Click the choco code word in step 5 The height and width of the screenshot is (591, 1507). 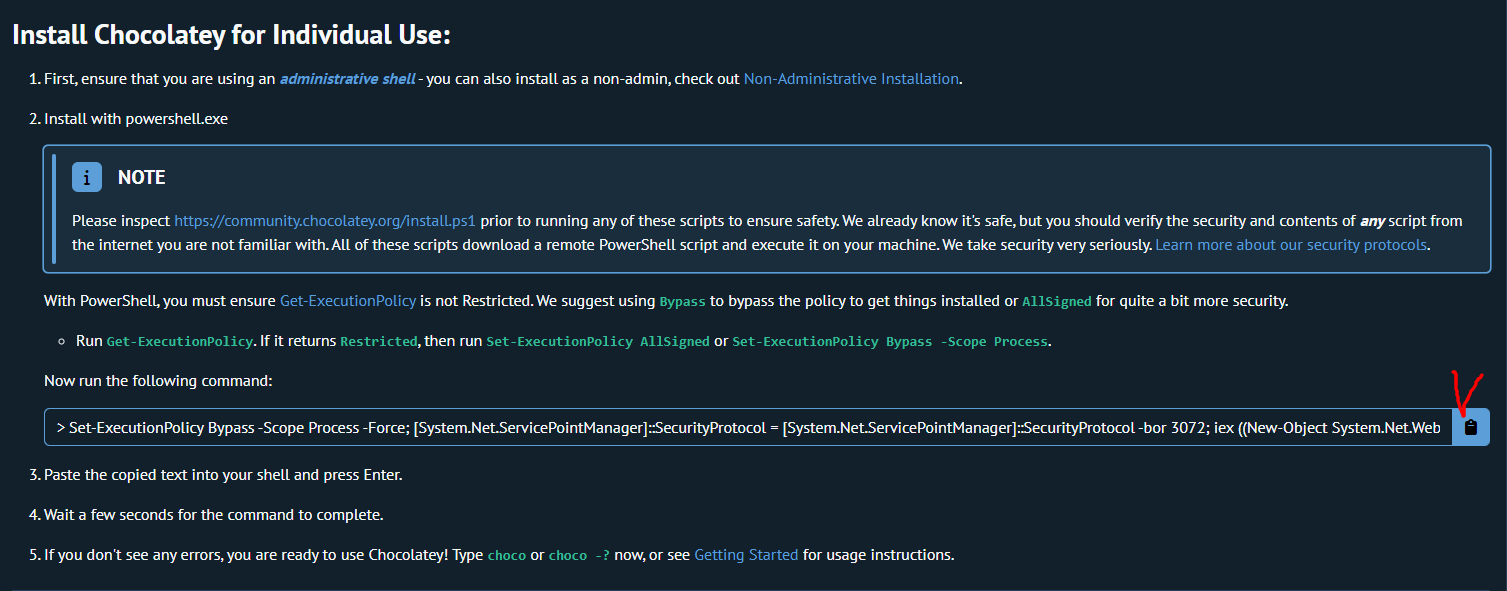(x=507, y=555)
